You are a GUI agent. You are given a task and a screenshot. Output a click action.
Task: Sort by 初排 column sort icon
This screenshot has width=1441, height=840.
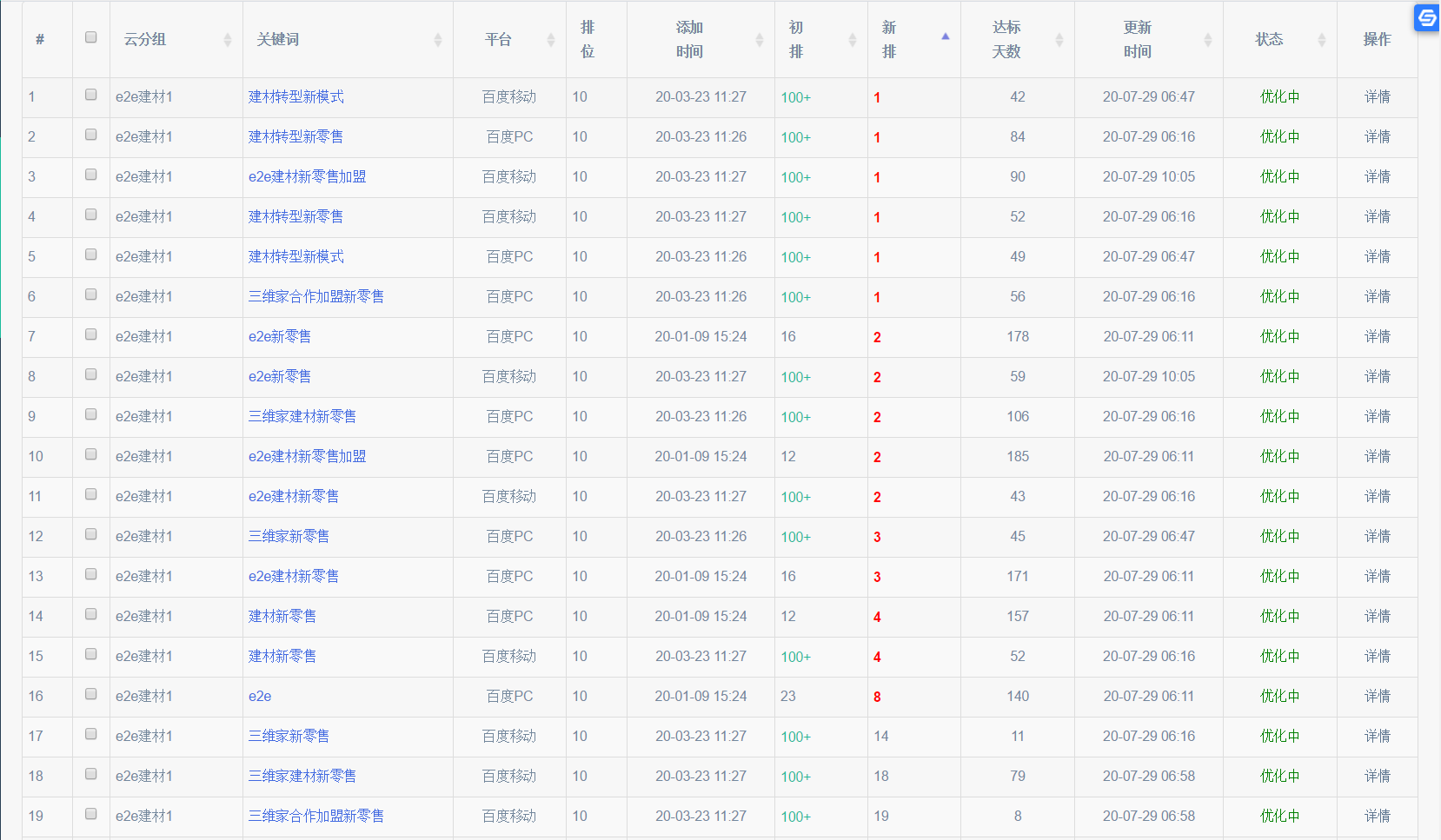point(852,40)
